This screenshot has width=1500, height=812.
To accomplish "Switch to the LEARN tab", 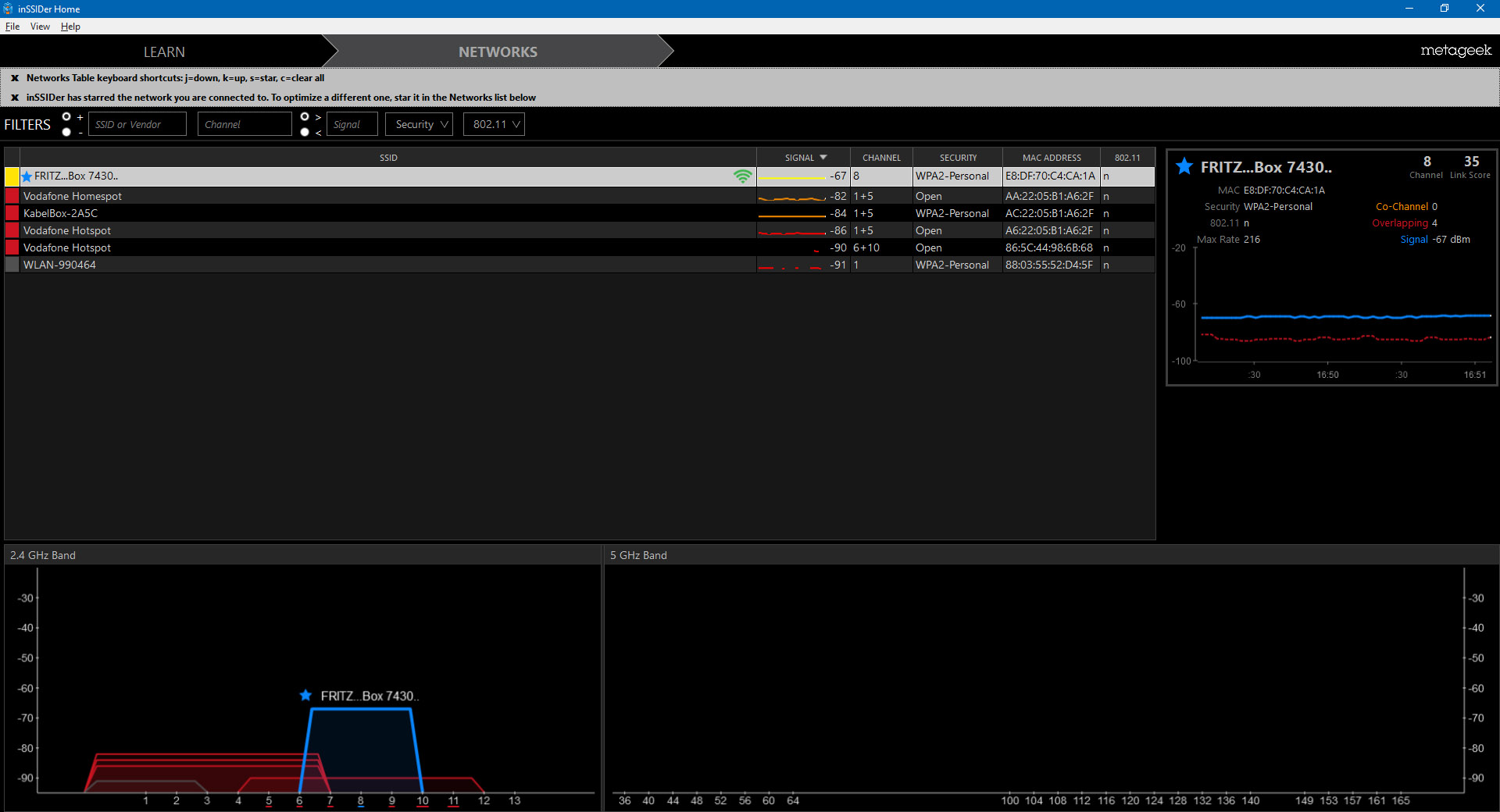I will coord(164,52).
